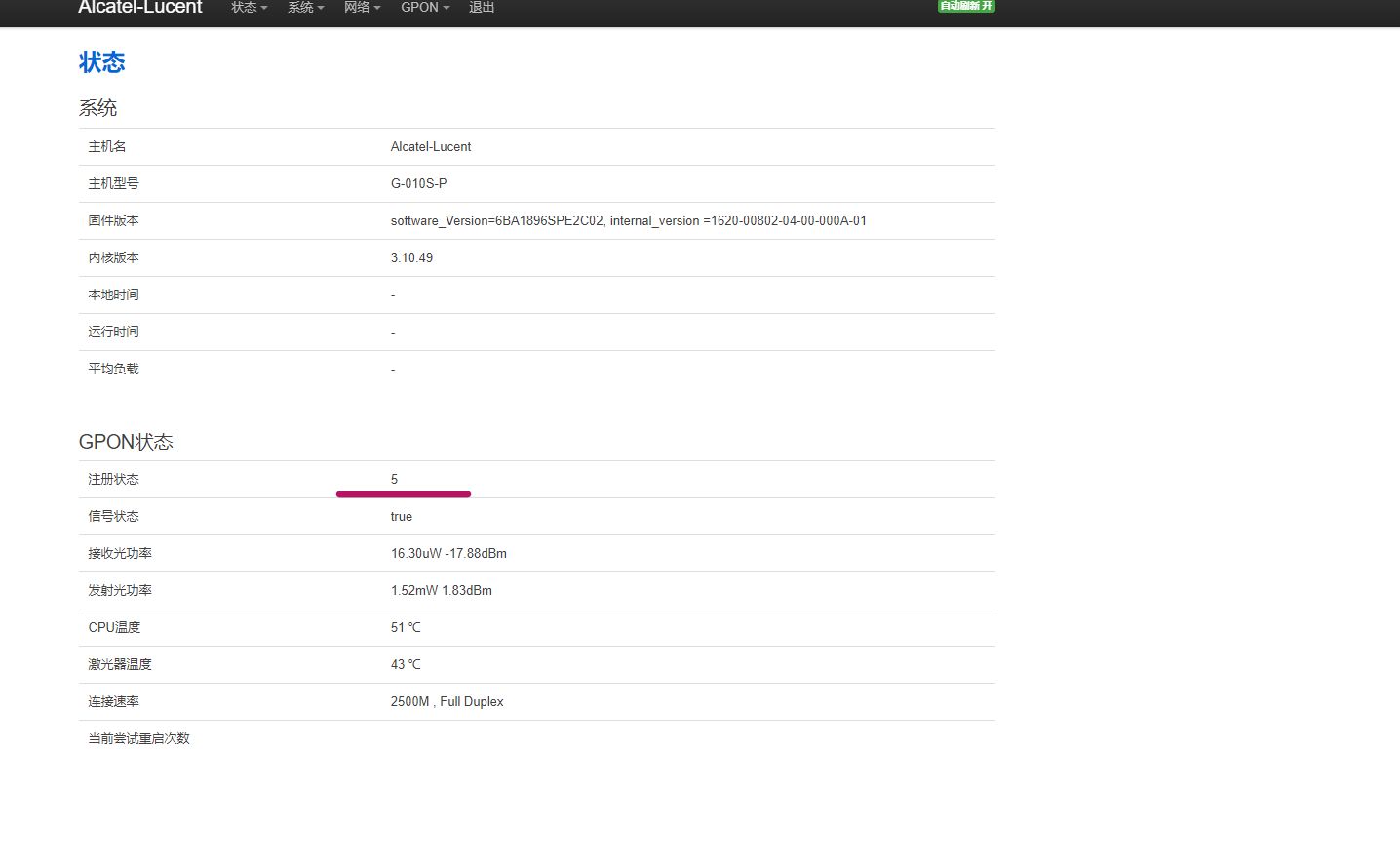The image size is (1400, 864).
Task: Click the 当前尝试重启次数 label
Action: coord(138,739)
